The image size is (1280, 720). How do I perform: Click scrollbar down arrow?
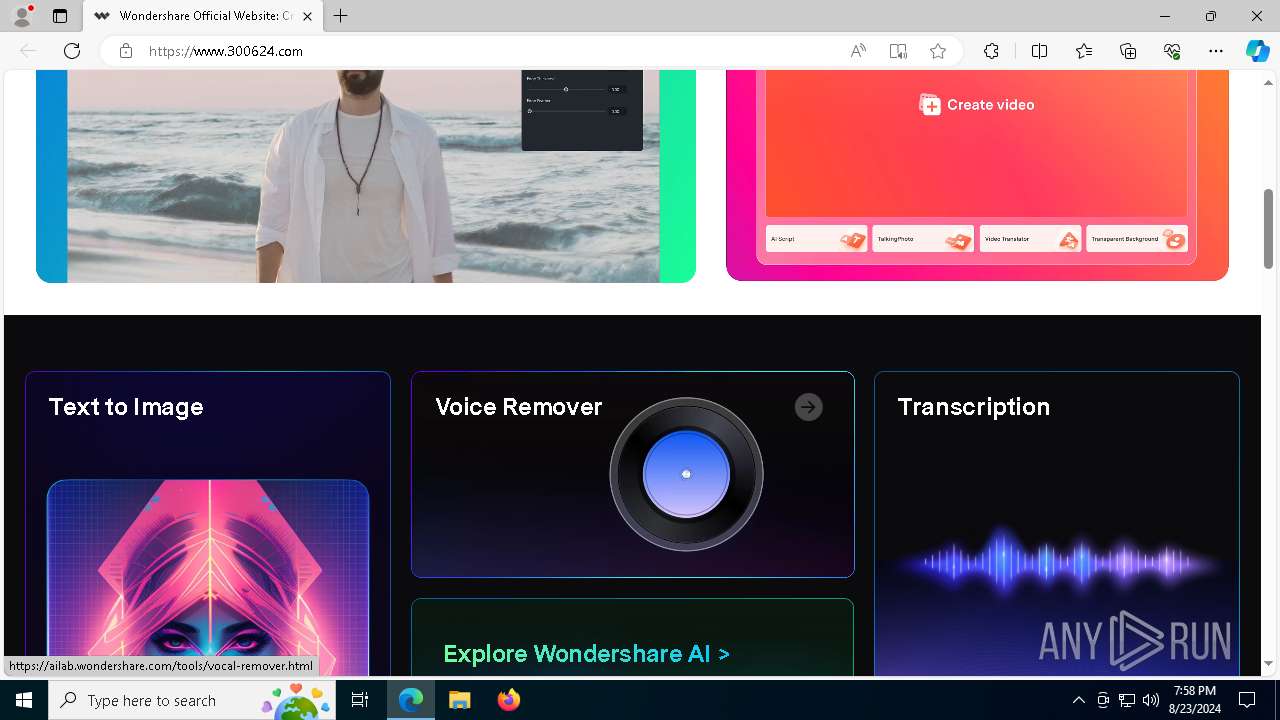[x=1269, y=664]
